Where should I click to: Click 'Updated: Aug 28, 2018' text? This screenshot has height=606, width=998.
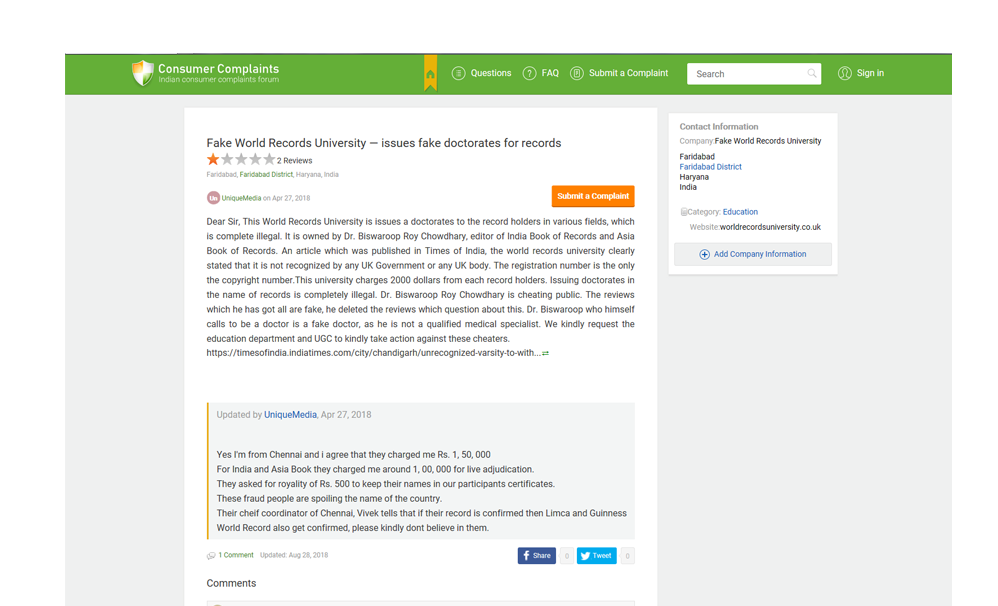[x=294, y=555]
